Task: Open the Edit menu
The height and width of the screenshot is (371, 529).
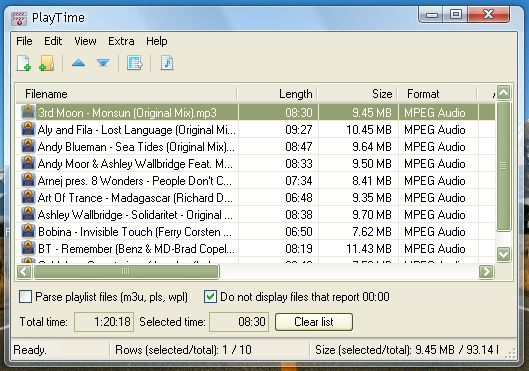Action: click(x=53, y=41)
